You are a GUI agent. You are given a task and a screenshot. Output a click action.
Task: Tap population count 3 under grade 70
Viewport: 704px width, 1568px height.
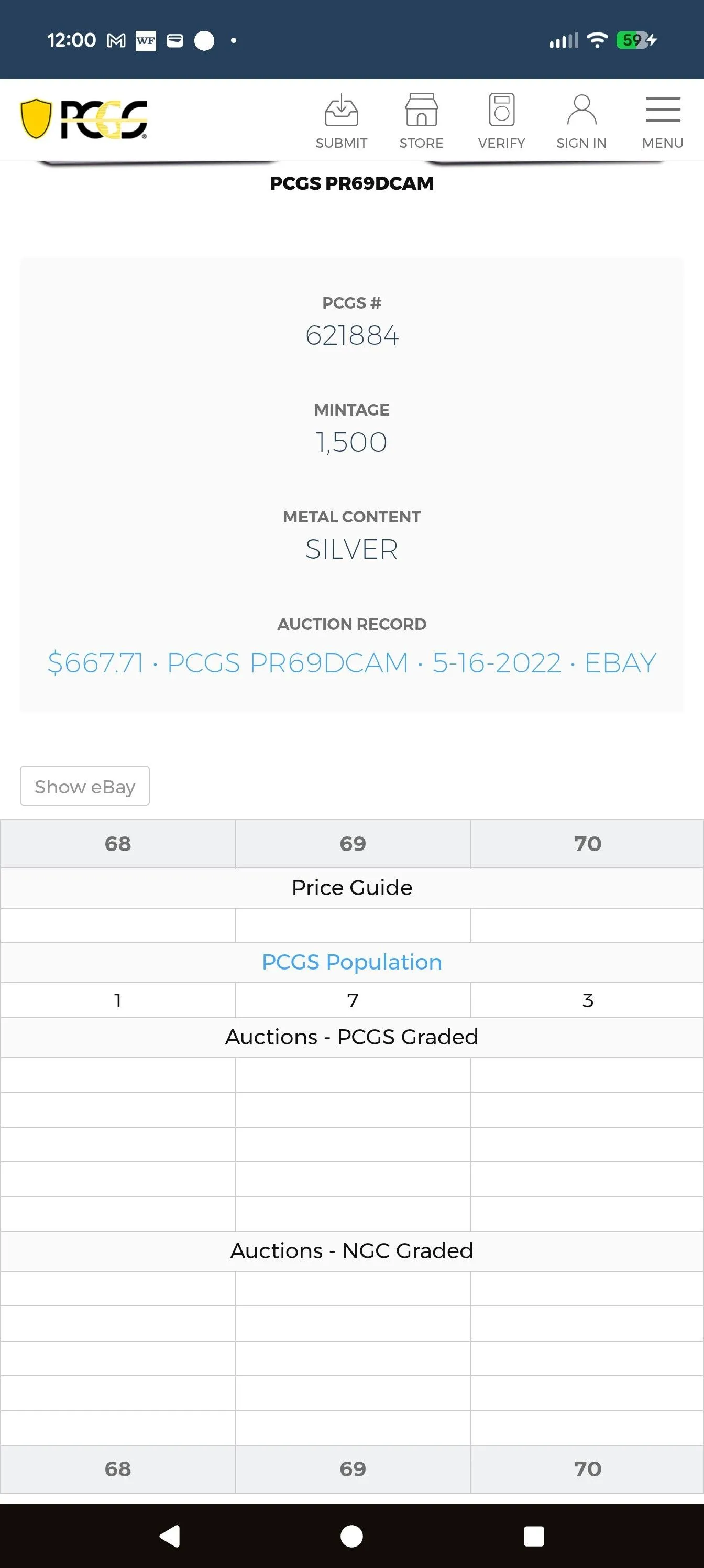click(587, 1000)
